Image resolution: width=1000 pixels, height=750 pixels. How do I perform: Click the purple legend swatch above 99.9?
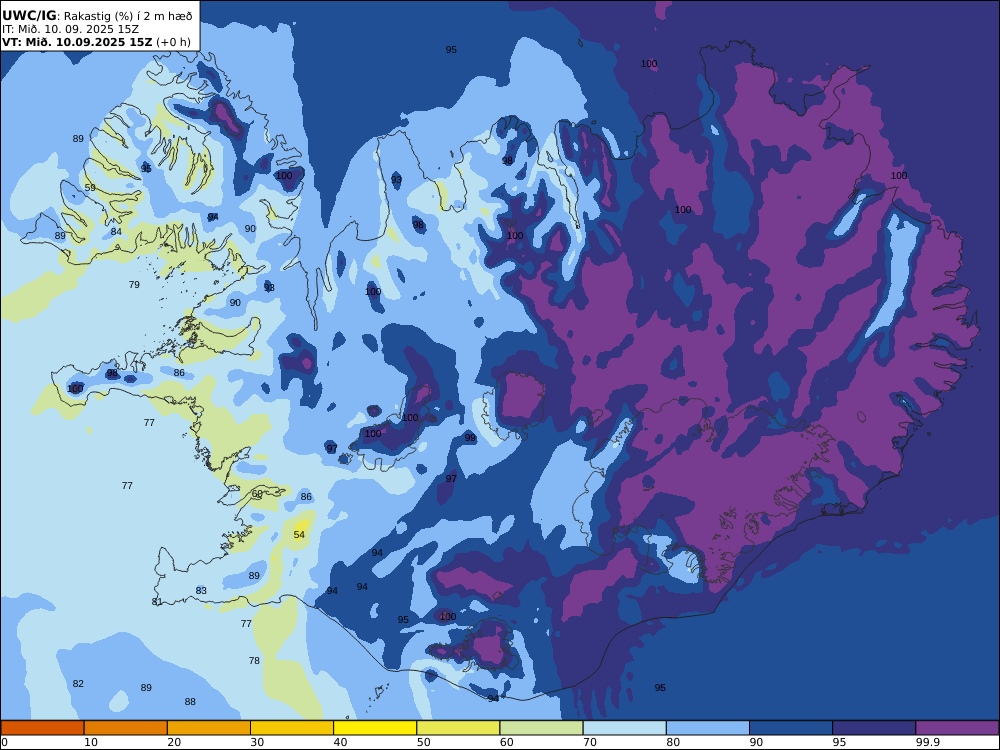[x=957, y=728]
